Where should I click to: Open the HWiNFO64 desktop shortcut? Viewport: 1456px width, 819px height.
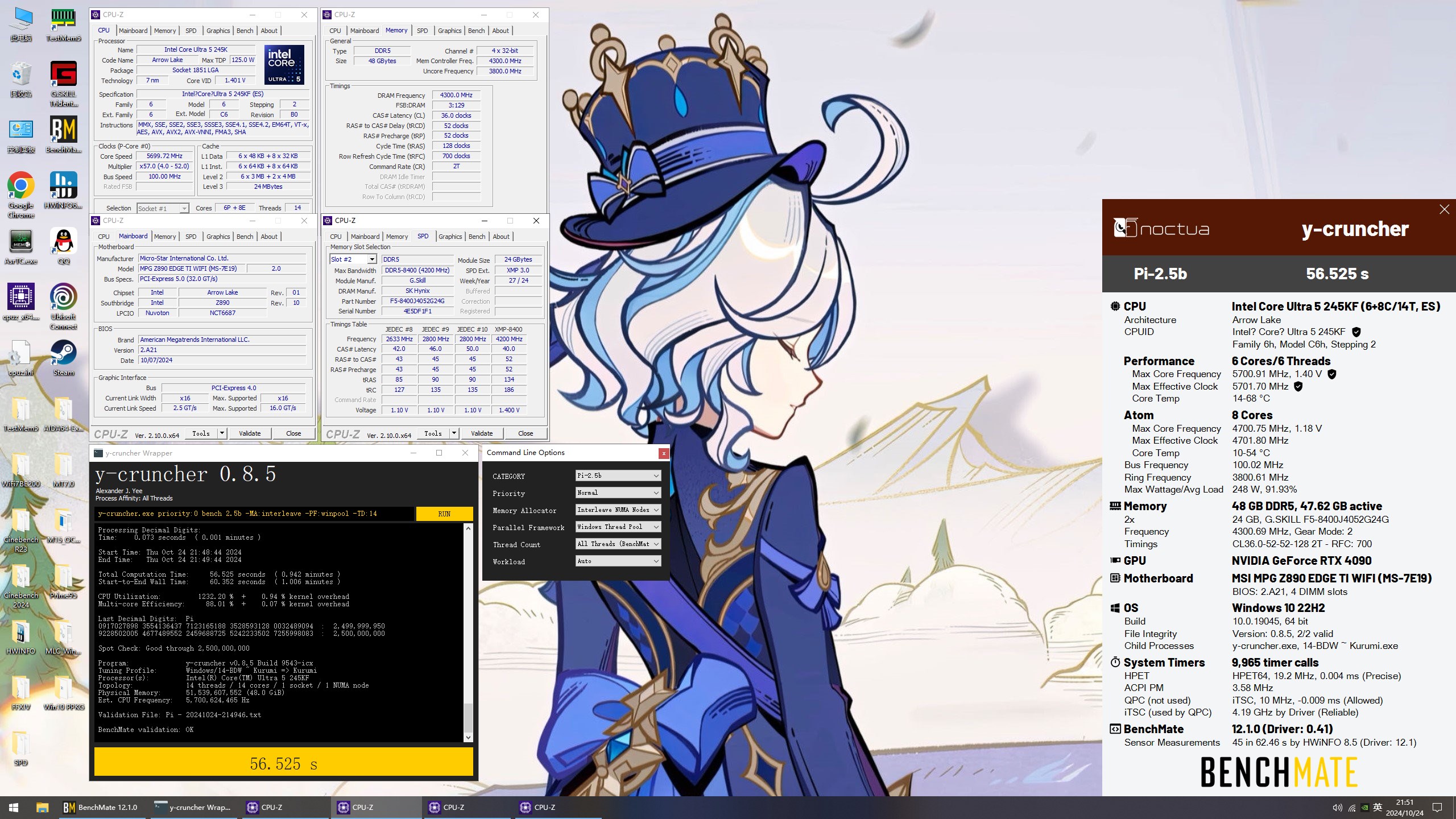pyautogui.click(x=63, y=191)
